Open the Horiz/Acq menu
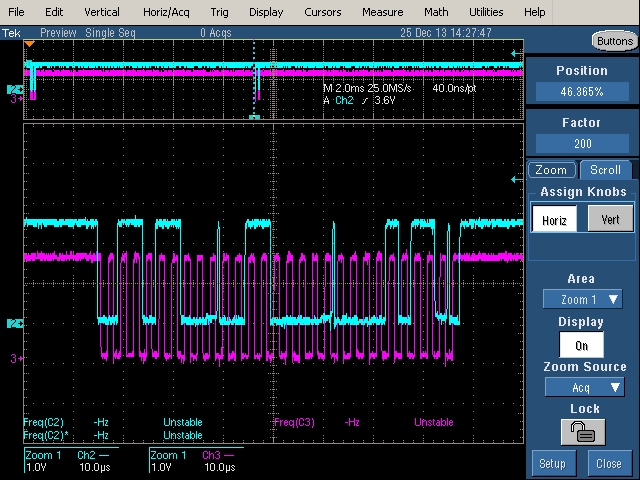The image size is (640, 480). [x=166, y=12]
